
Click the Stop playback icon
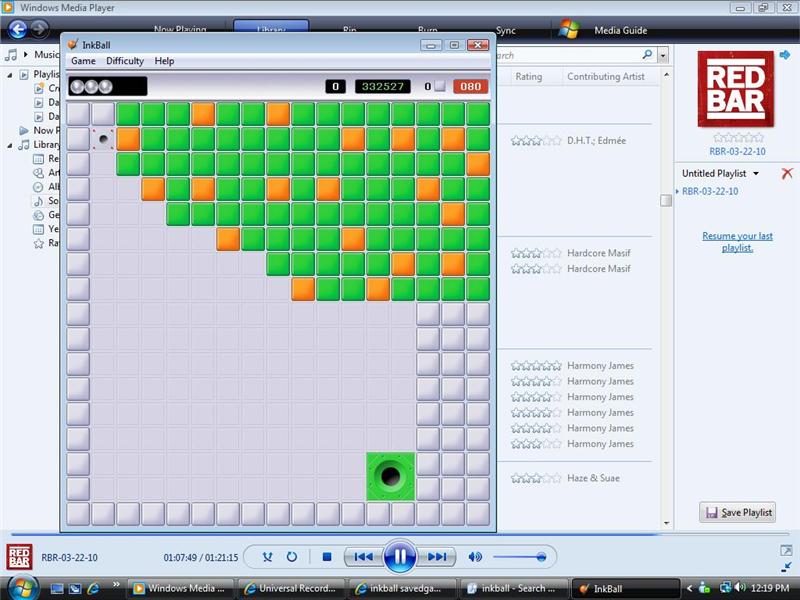point(326,556)
